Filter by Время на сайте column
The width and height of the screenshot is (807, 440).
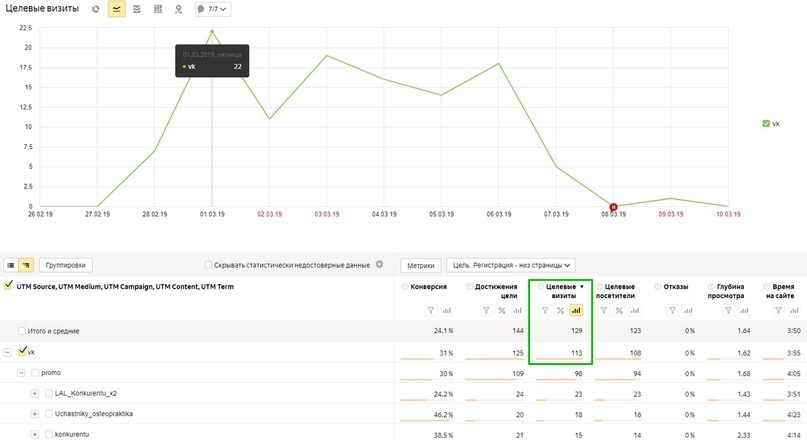(x=778, y=310)
